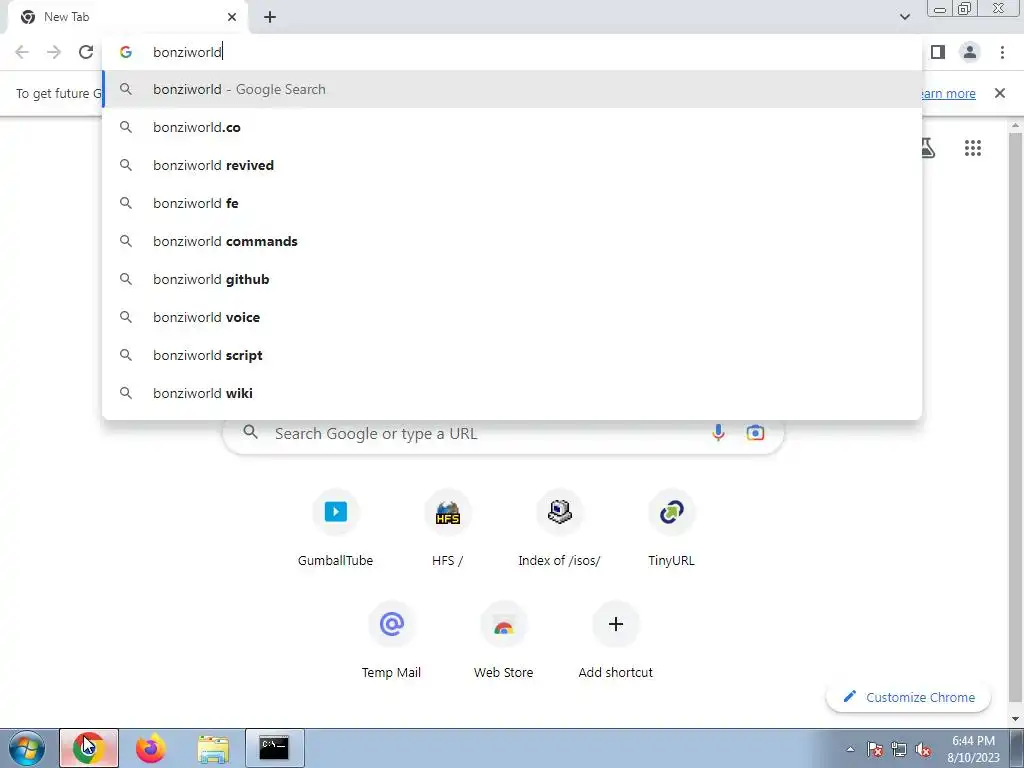Viewport: 1024px width, 768px height.
Task: Open the Web Store shortcut
Action: (504, 641)
